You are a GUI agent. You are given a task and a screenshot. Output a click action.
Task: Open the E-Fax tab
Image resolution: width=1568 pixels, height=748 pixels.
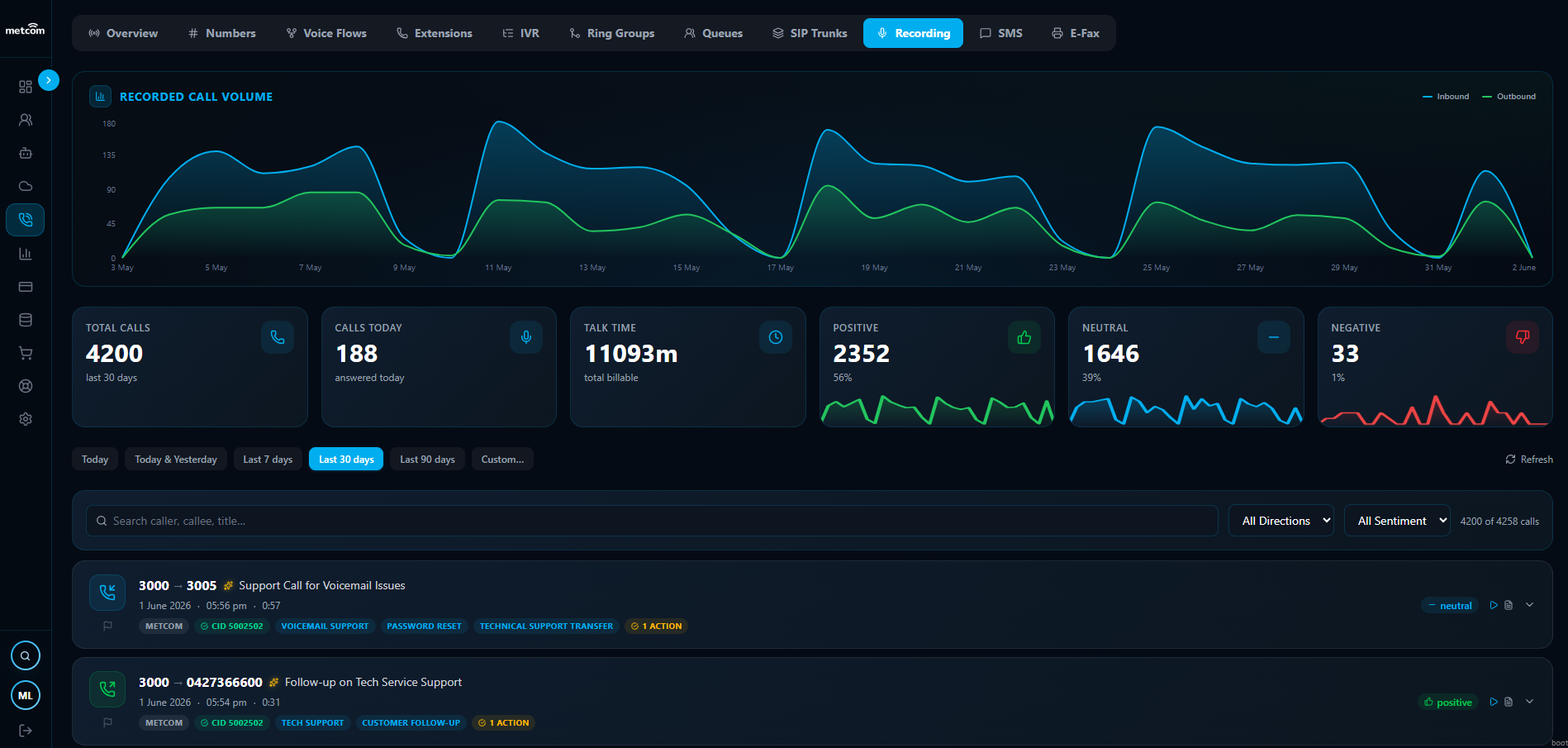tap(1076, 33)
